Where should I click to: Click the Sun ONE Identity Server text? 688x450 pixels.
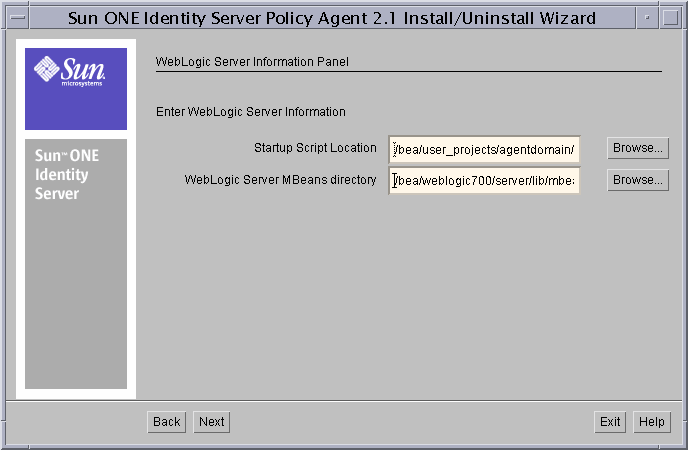(x=67, y=175)
